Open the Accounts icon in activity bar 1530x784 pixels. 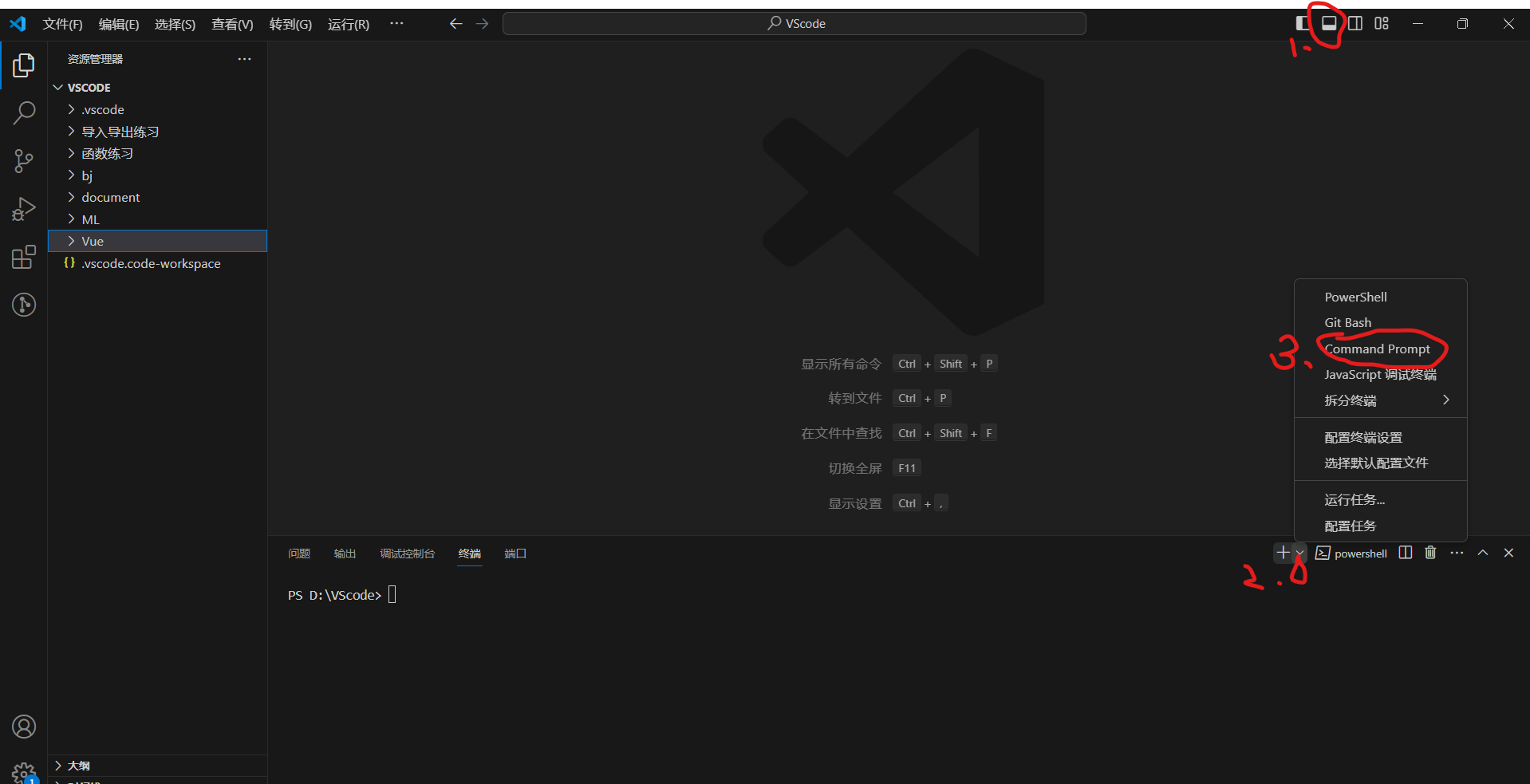pyautogui.click(x=24, y=727)
